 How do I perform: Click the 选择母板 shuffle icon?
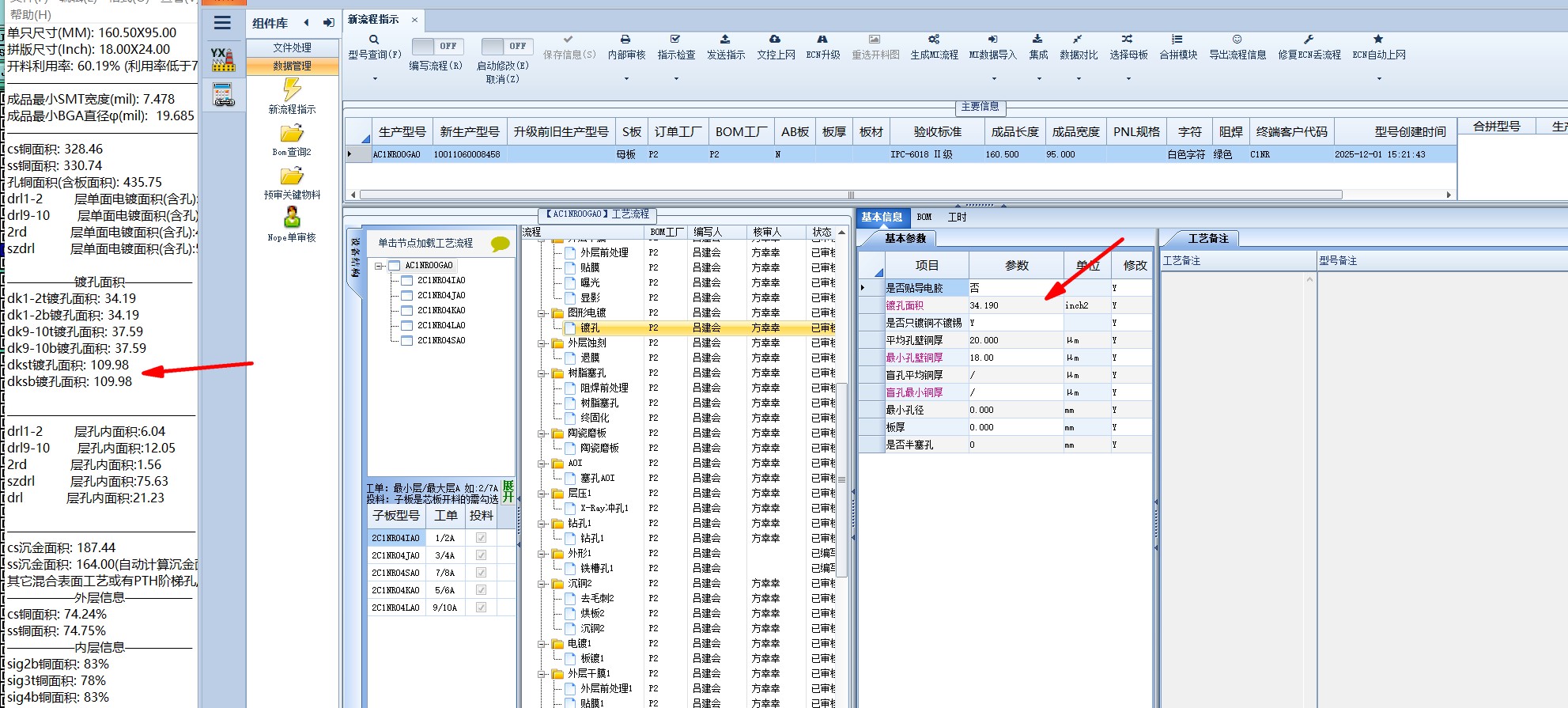point(1128,40)
